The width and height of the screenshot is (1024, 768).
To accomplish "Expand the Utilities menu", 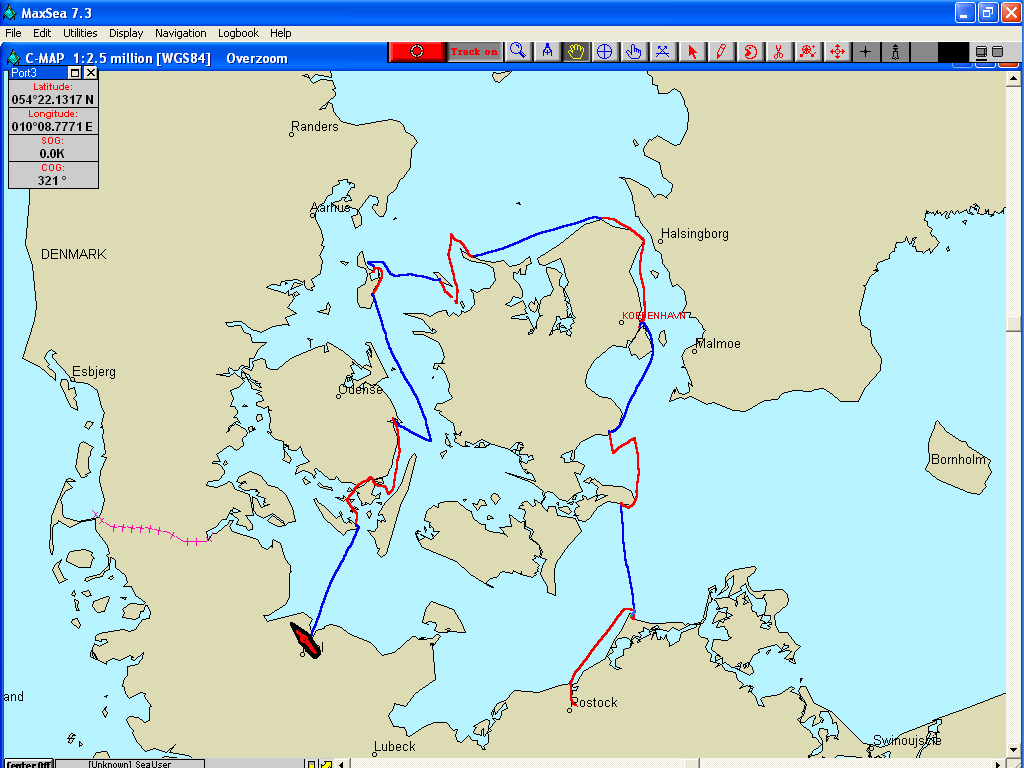I will pos(80,33).
